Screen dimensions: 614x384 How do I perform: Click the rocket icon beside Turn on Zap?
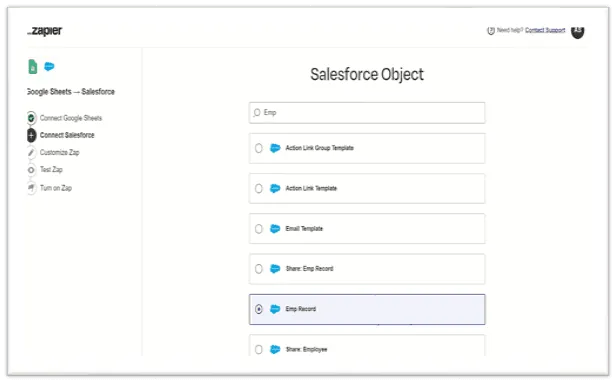[x=31, y=188]
